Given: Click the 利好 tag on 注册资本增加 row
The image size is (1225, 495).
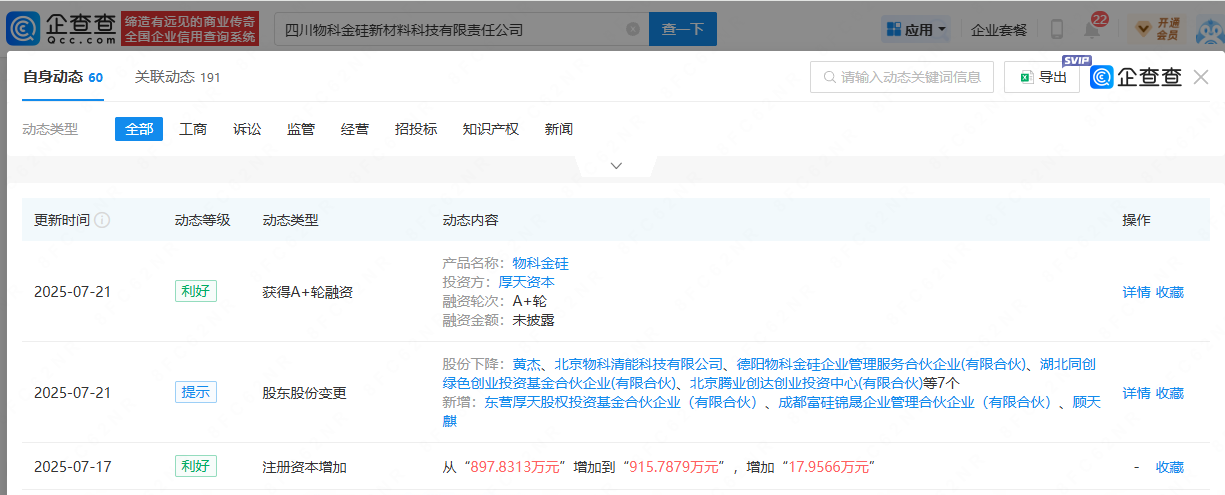Looking at the screenshot, I should click(x=196, y=466).
